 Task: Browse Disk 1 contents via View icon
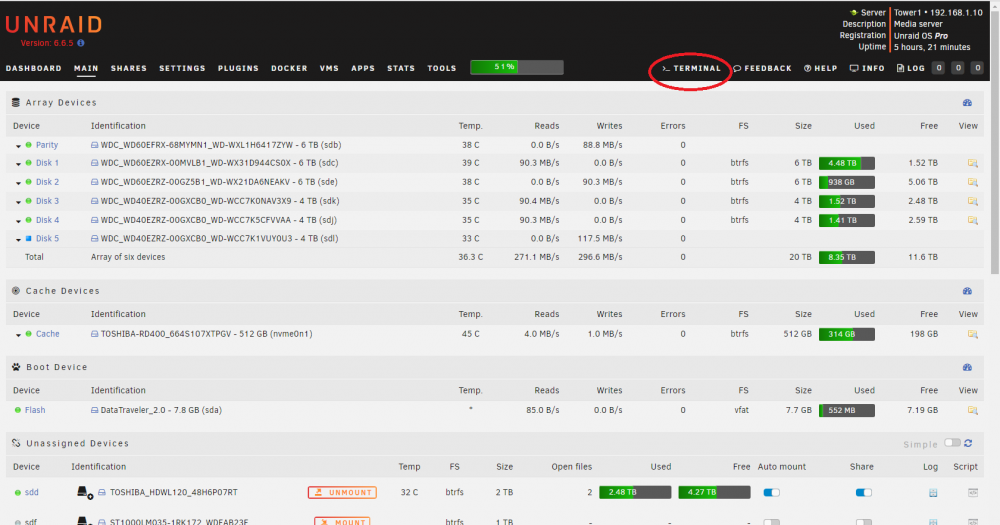(x=973, y=163)
